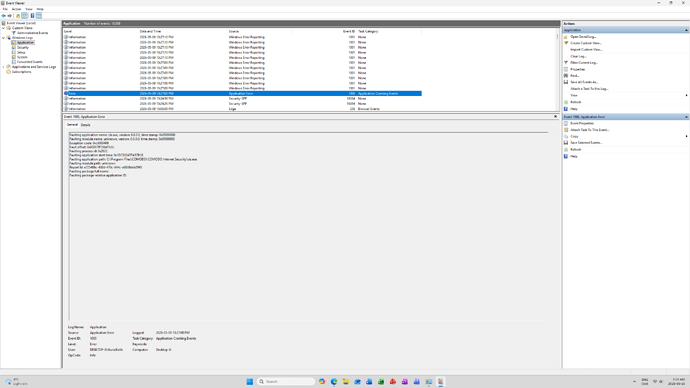690x388 pixels.
Task: Click Import Custom View action
Action: point(586,50)
